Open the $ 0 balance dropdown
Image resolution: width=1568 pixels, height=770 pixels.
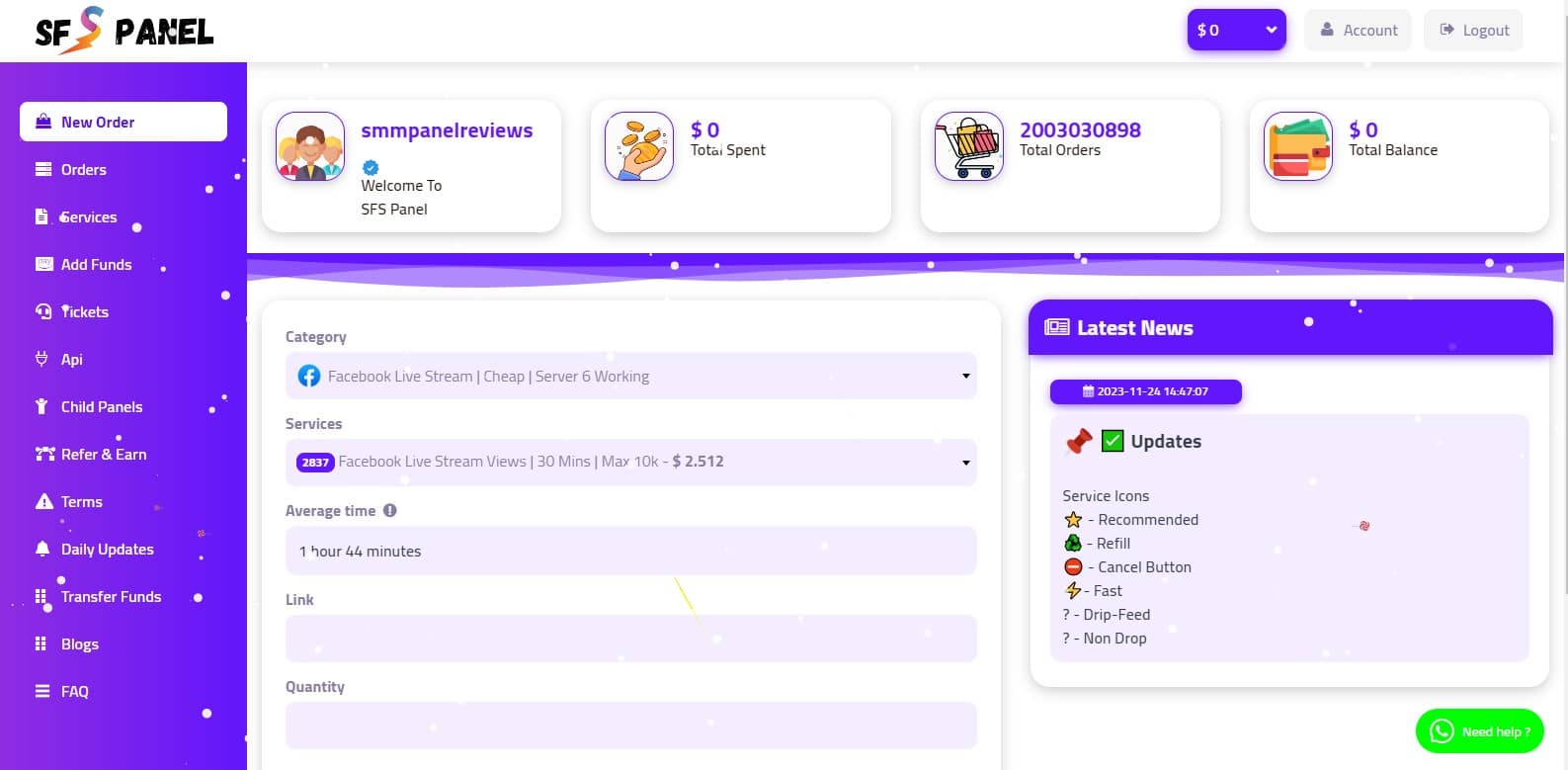[x=1236, y=30]
